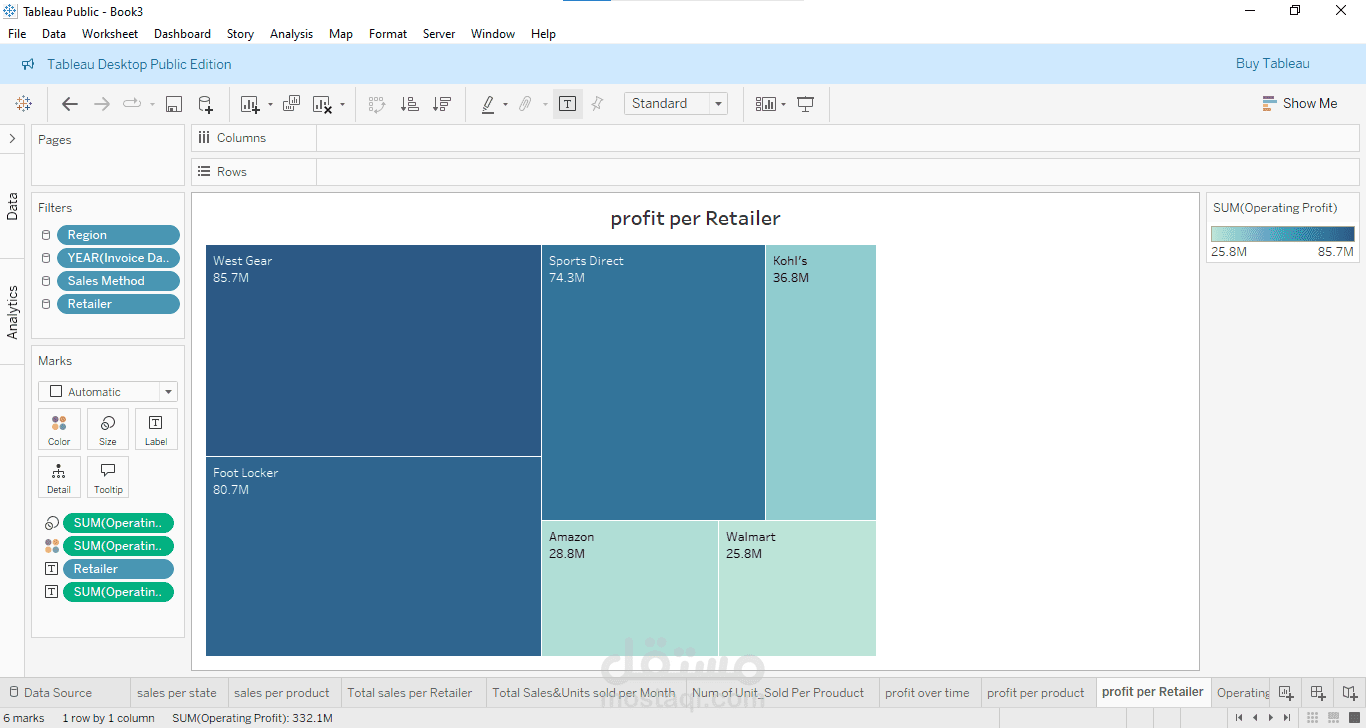Expand the highlight dropdown arrow
This screenshot has width=1366, height=728.
pyautogui.click(x=505, y=104)
